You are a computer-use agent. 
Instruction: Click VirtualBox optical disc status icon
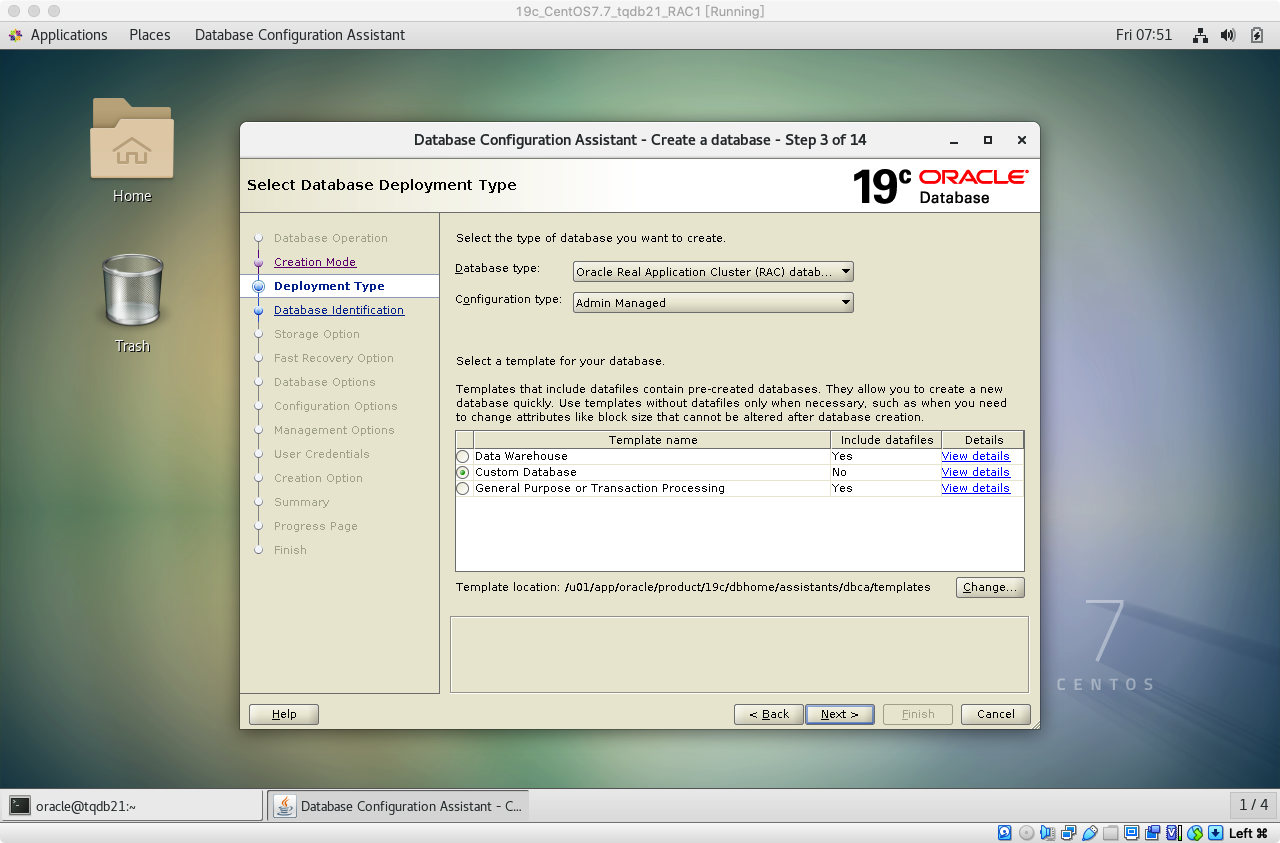(1026, 833)
